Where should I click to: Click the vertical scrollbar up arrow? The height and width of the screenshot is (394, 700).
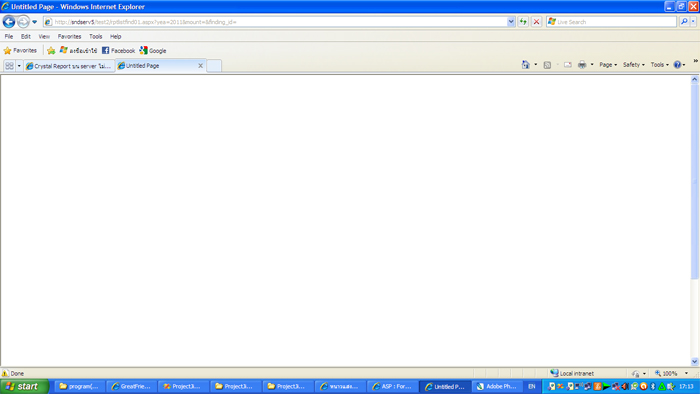point(695,79)
